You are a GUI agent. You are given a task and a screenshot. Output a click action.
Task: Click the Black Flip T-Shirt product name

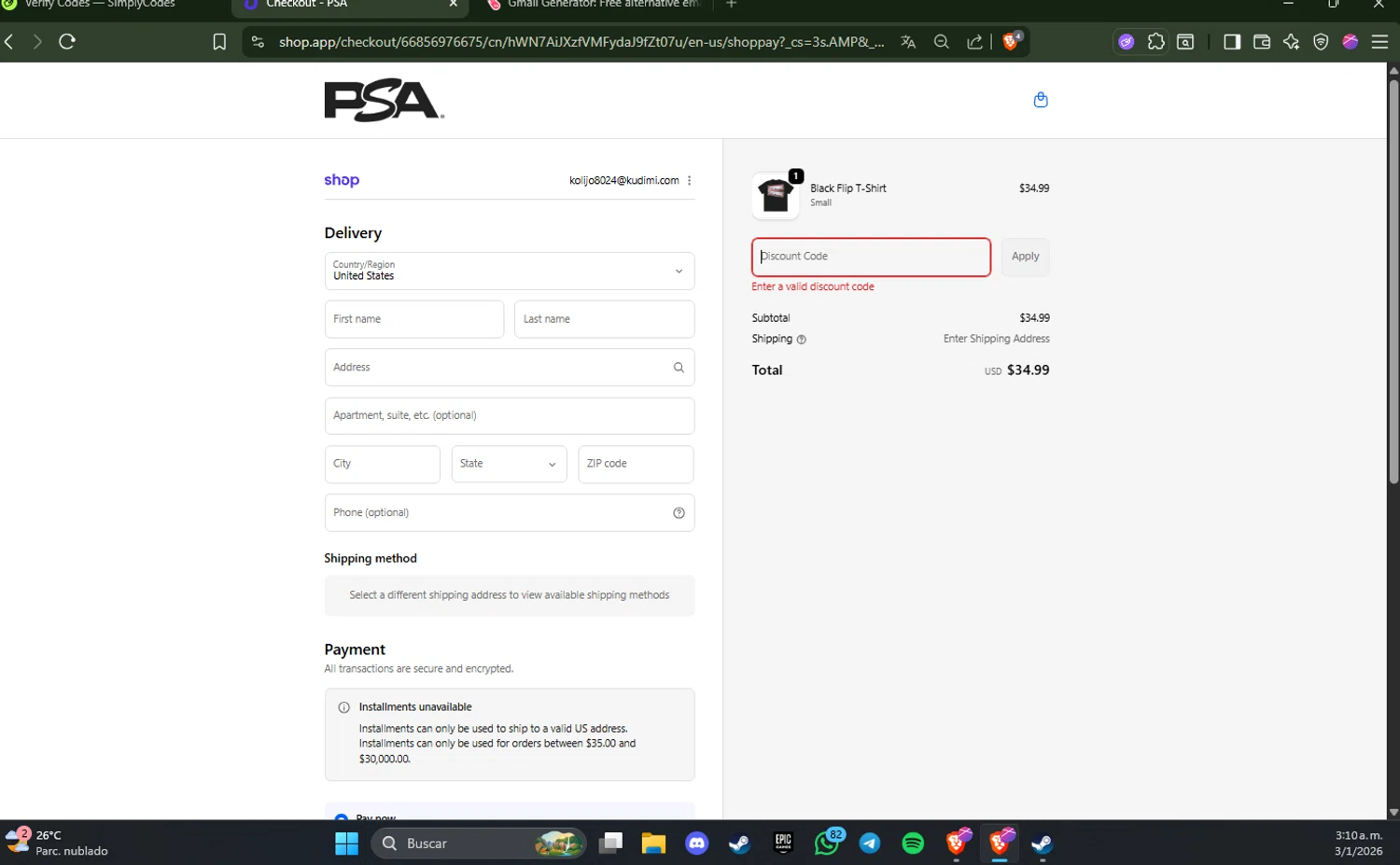click(848, 188)
